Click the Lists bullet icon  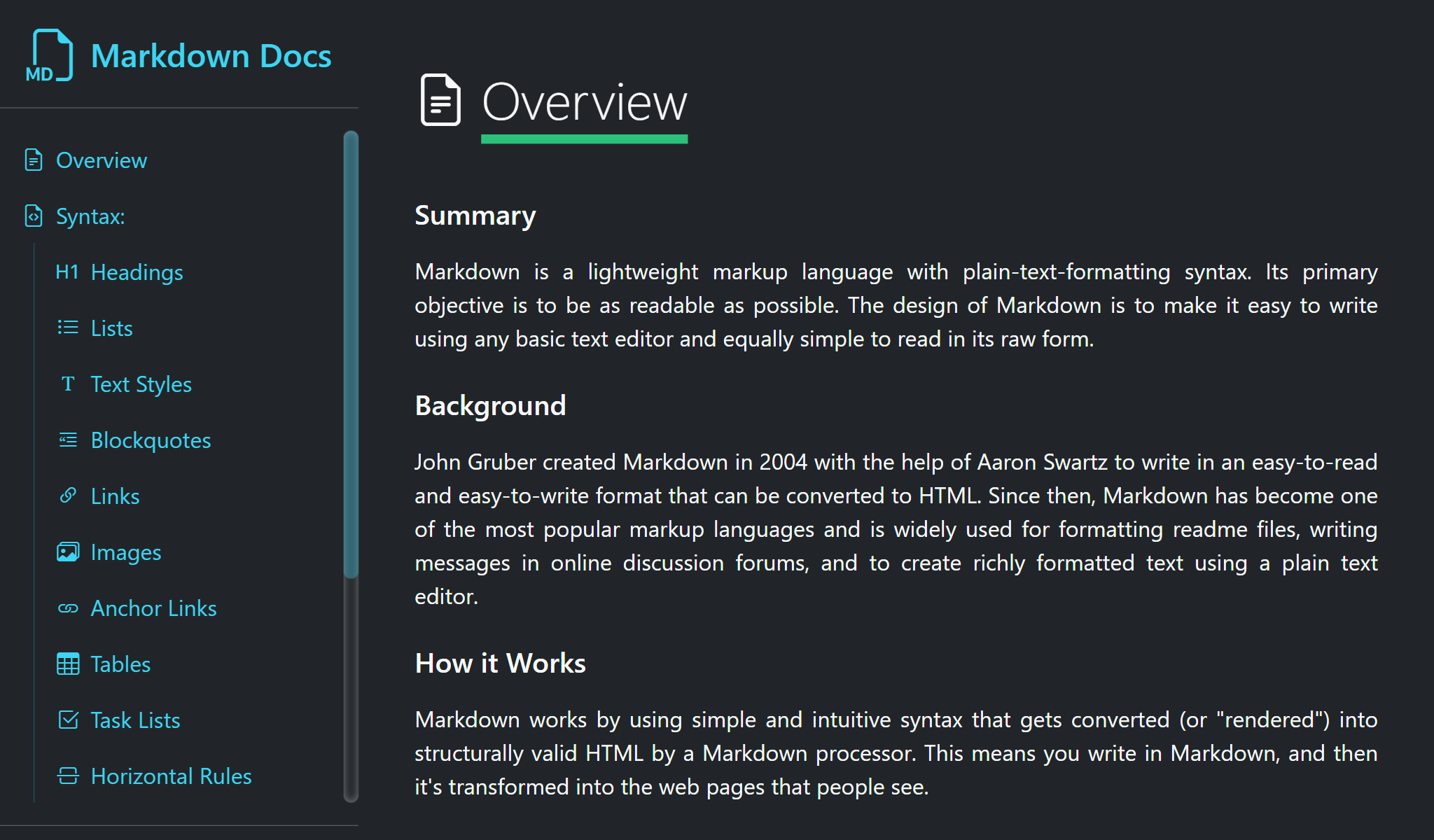[x=68, y=328]
